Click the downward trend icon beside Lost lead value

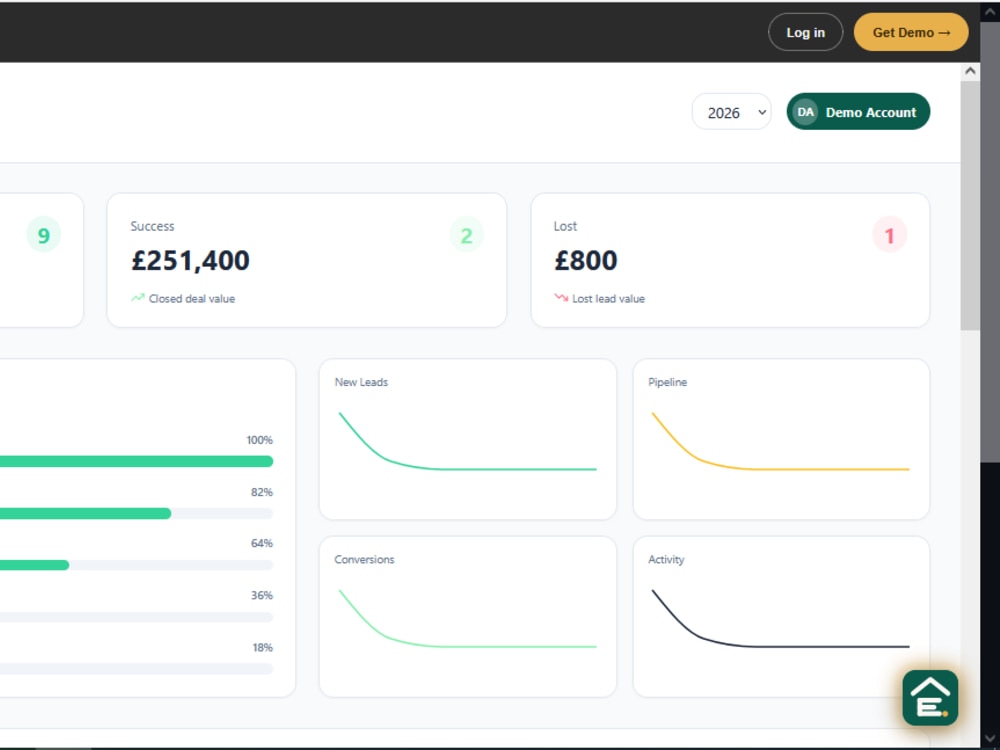[x=561, y=298]
